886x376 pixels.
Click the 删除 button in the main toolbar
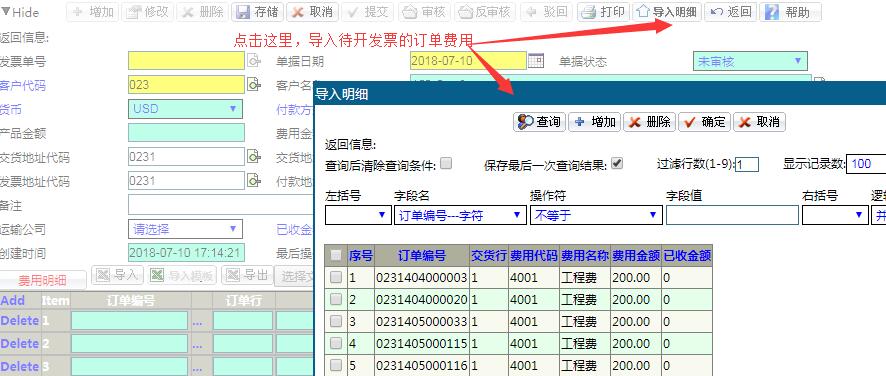click(x=202, y=12)
